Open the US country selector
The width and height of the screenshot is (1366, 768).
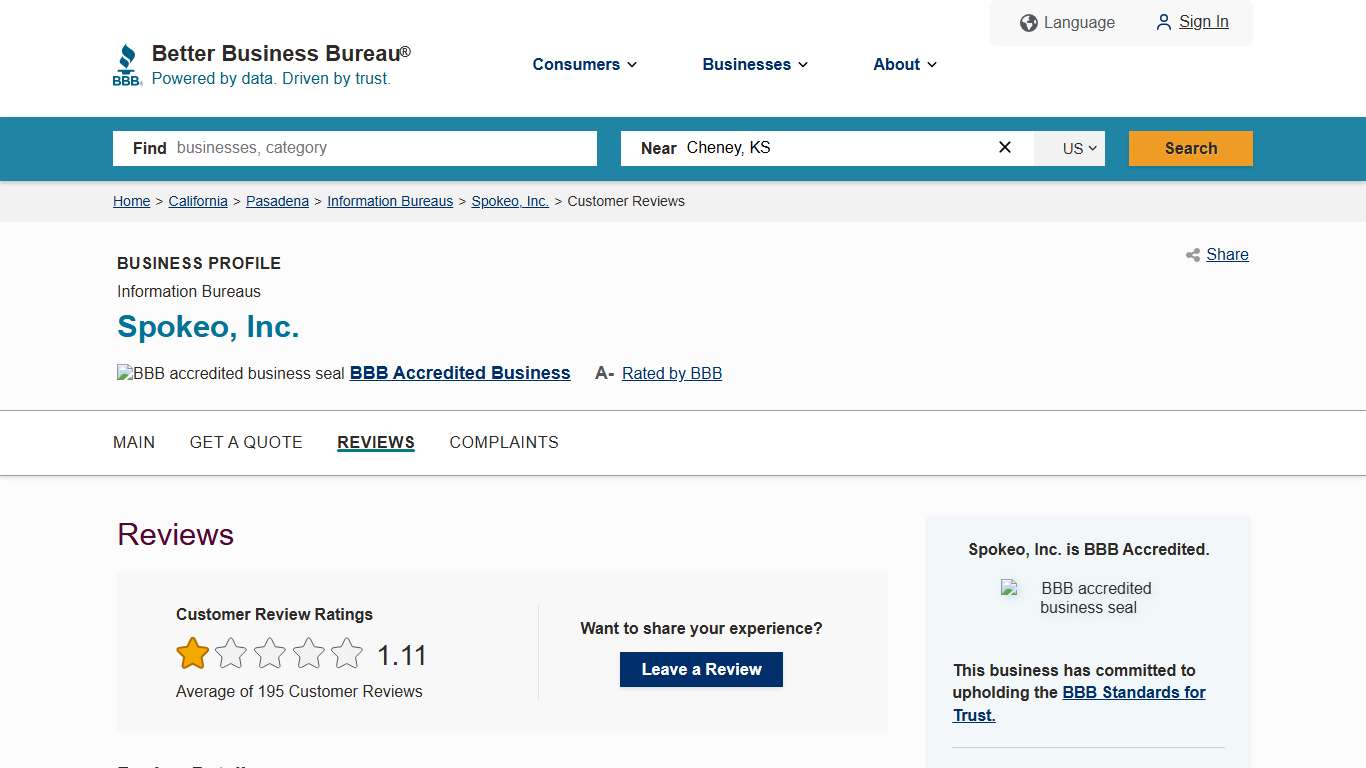point(1069,148)
